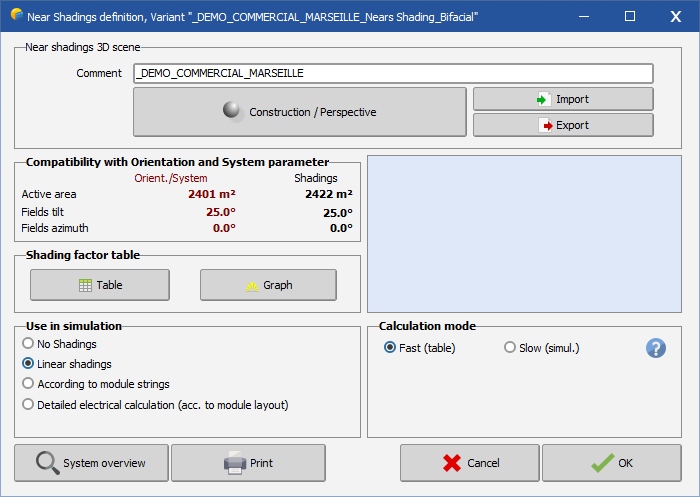The image size is (700, 497).
Task: Click the Active area label
Action: pyautogui.click(x=49, y=194)
